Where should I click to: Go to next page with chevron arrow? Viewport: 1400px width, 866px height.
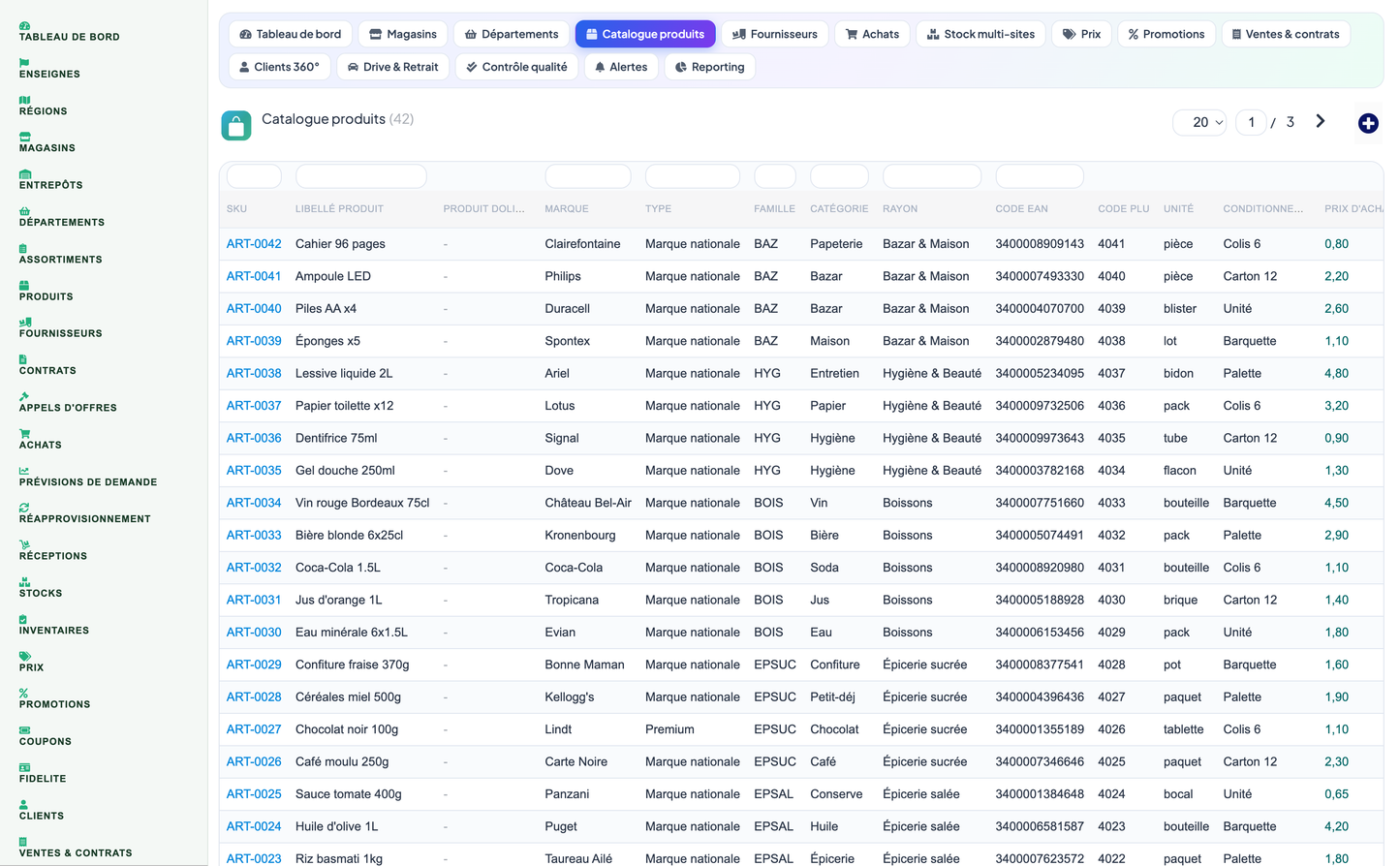1321,121
